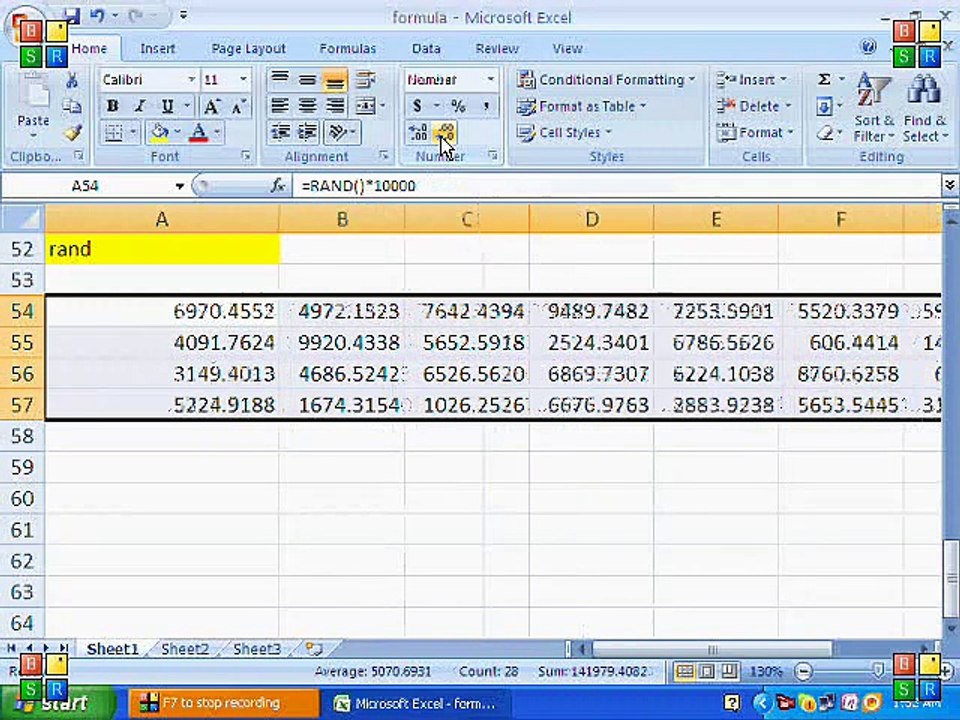Click Insert cells button
Image resolution: width=960 pixels, height=720 pixels.
752,80
